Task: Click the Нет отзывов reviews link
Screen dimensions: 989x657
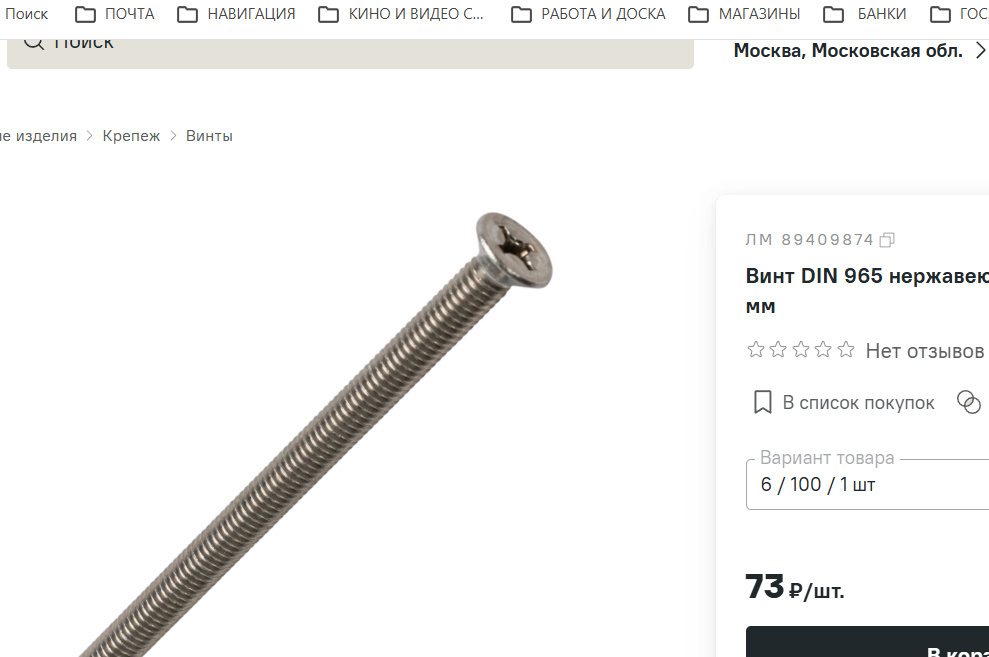Action: point(925,351)
